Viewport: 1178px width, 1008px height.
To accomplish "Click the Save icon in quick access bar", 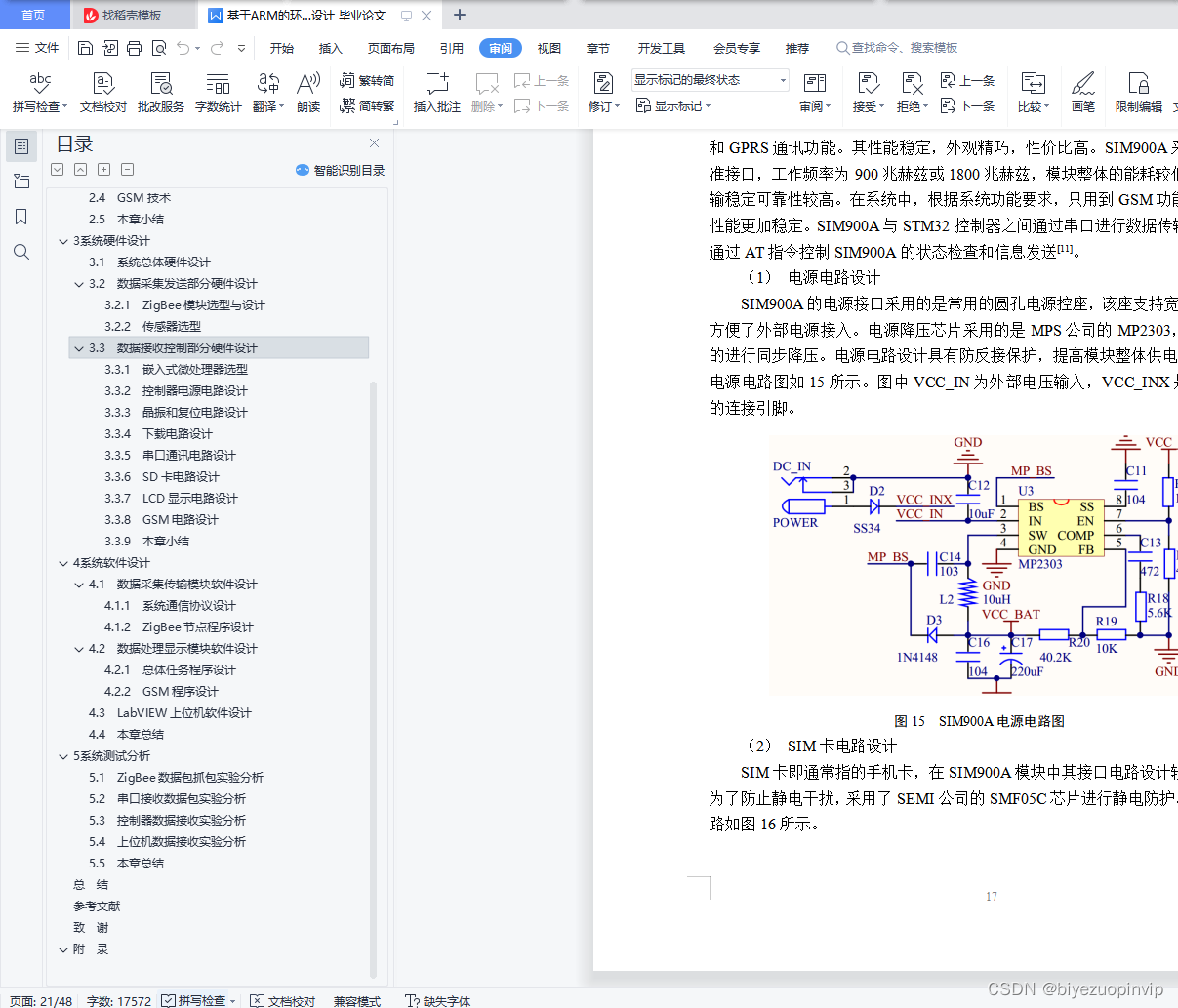I will 85,48.
